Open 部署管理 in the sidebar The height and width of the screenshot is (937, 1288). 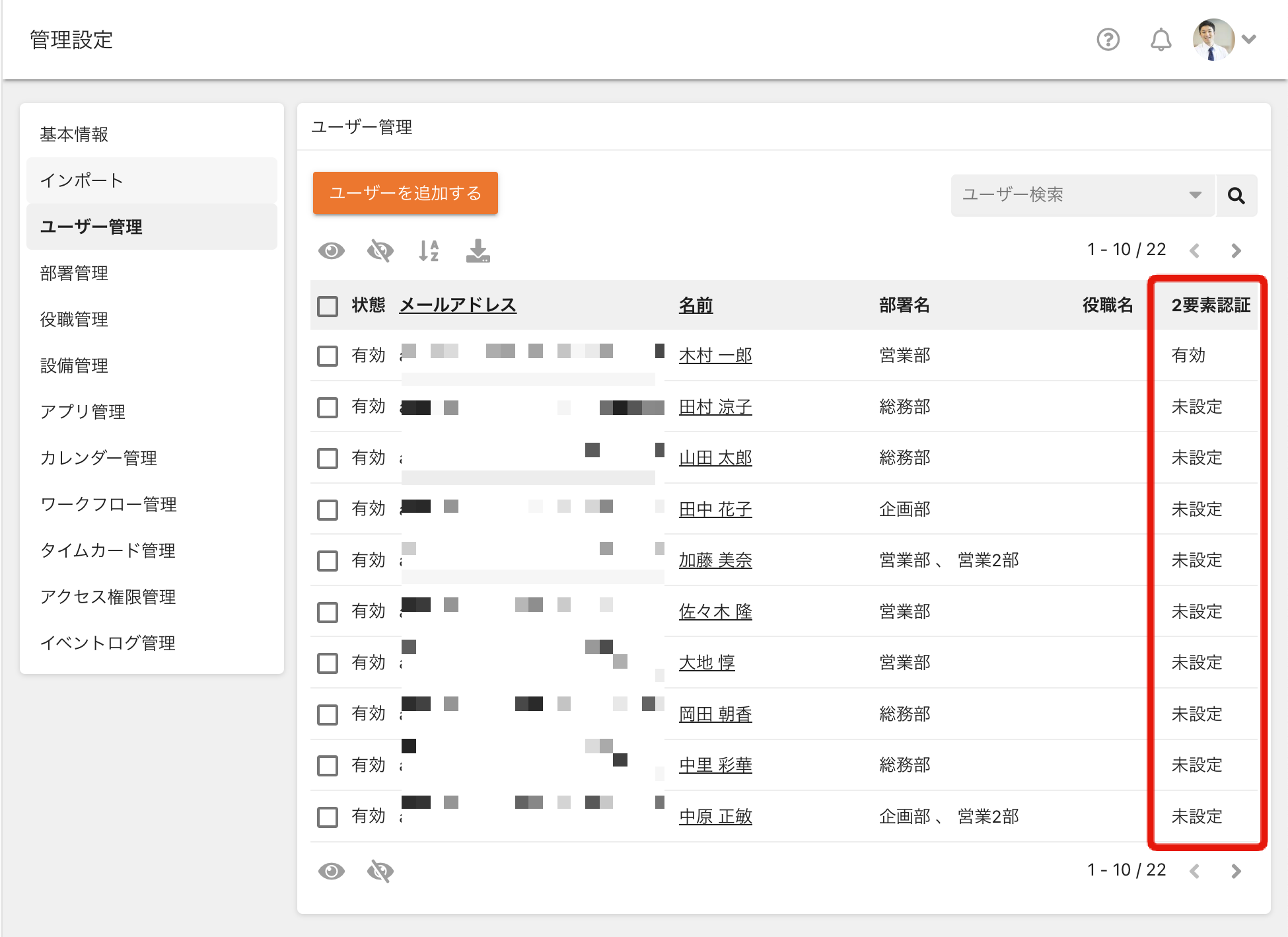[152, 273]
